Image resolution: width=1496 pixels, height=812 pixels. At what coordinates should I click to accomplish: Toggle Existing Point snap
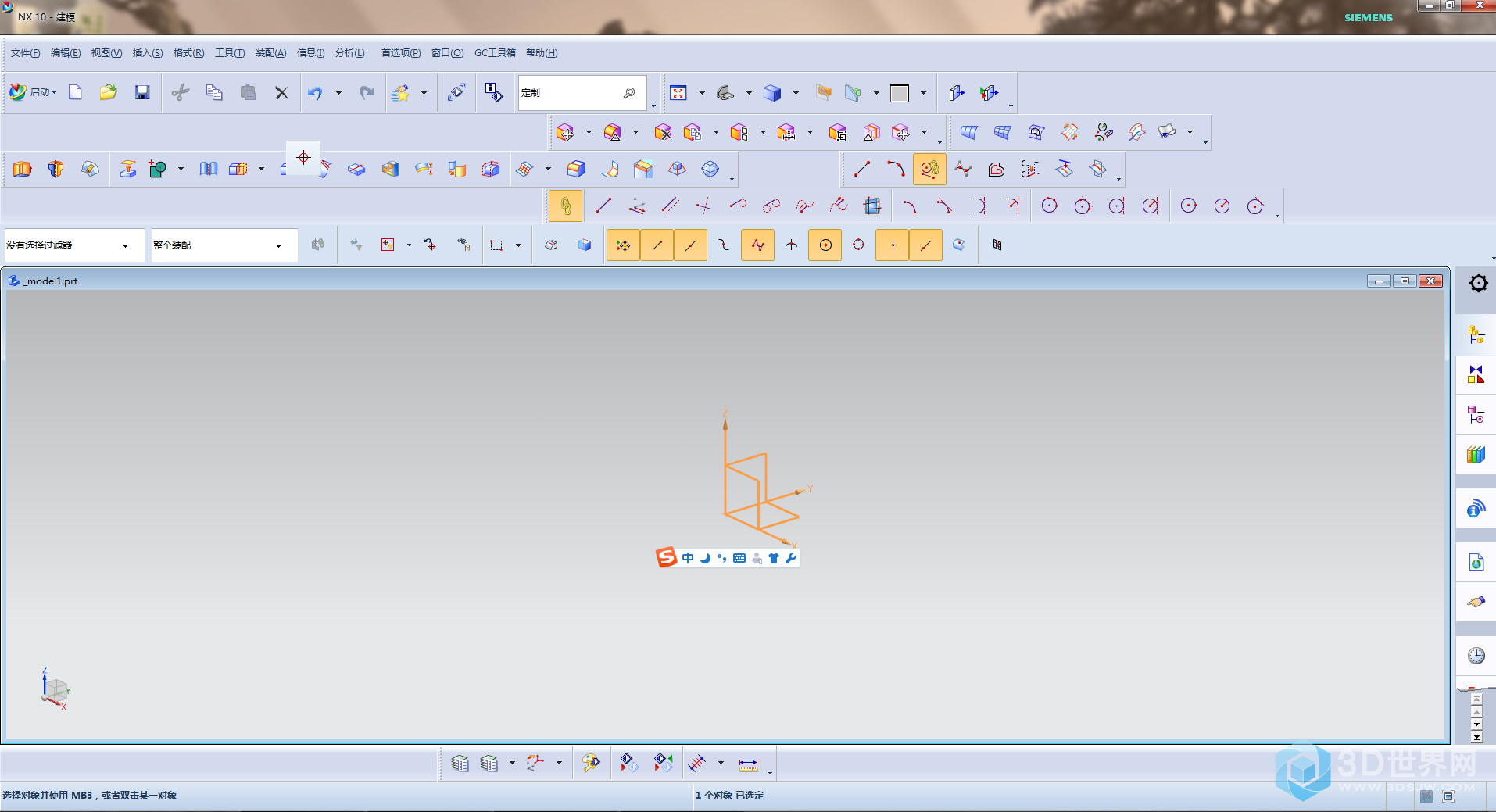point(892,245)
